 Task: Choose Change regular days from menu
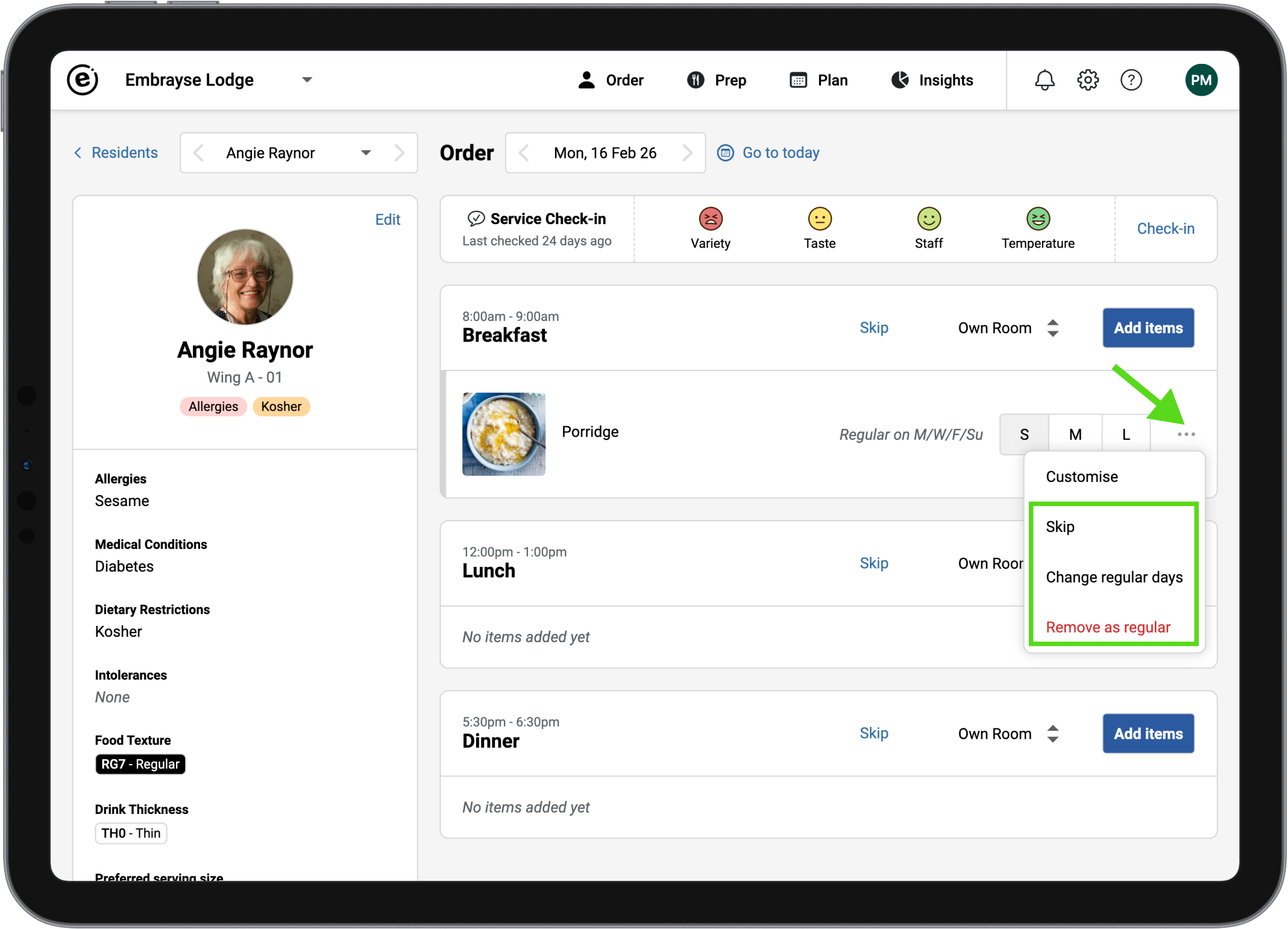tap(1114, 577)
